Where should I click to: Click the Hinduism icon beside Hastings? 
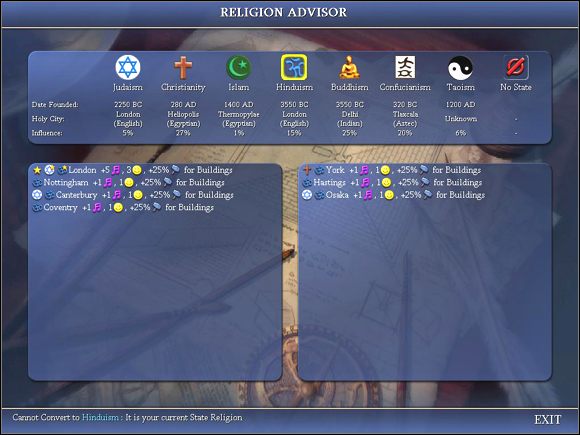pos(307,183)
